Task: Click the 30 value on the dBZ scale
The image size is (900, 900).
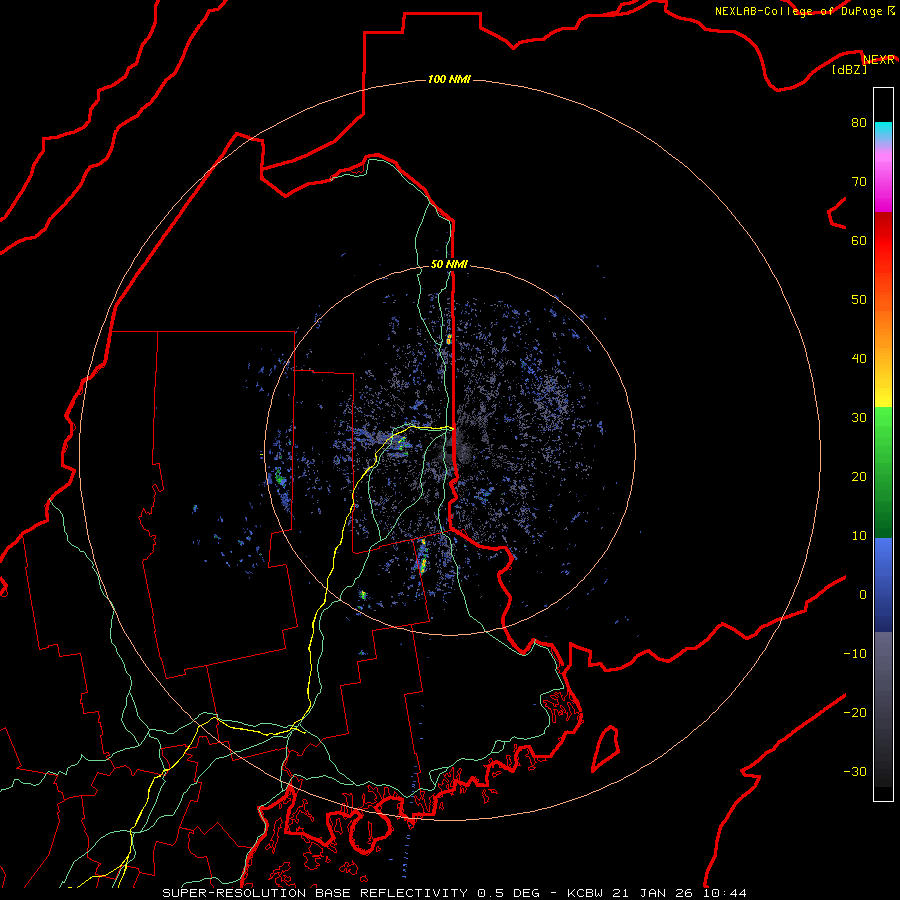Action: [859, 417]
